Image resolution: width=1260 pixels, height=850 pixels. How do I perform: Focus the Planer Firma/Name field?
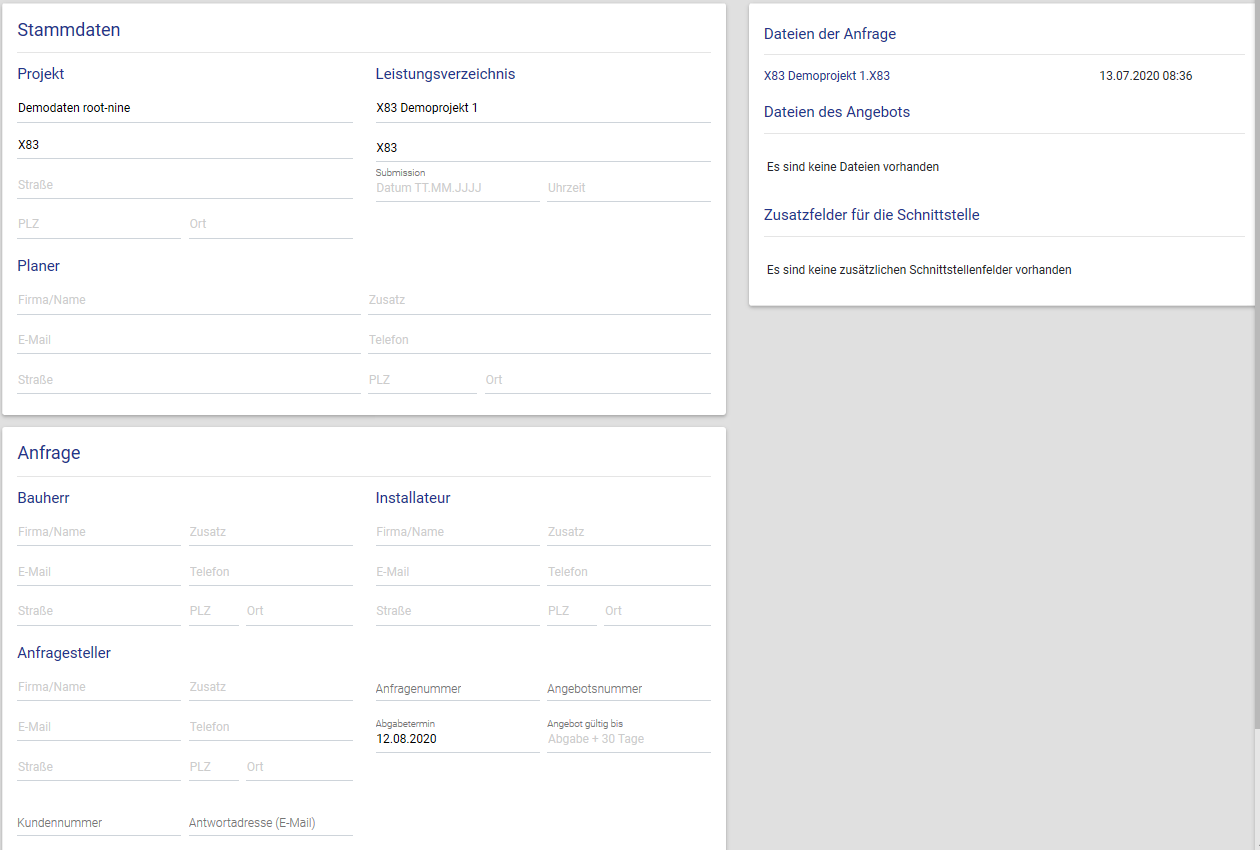click(188, 300)
